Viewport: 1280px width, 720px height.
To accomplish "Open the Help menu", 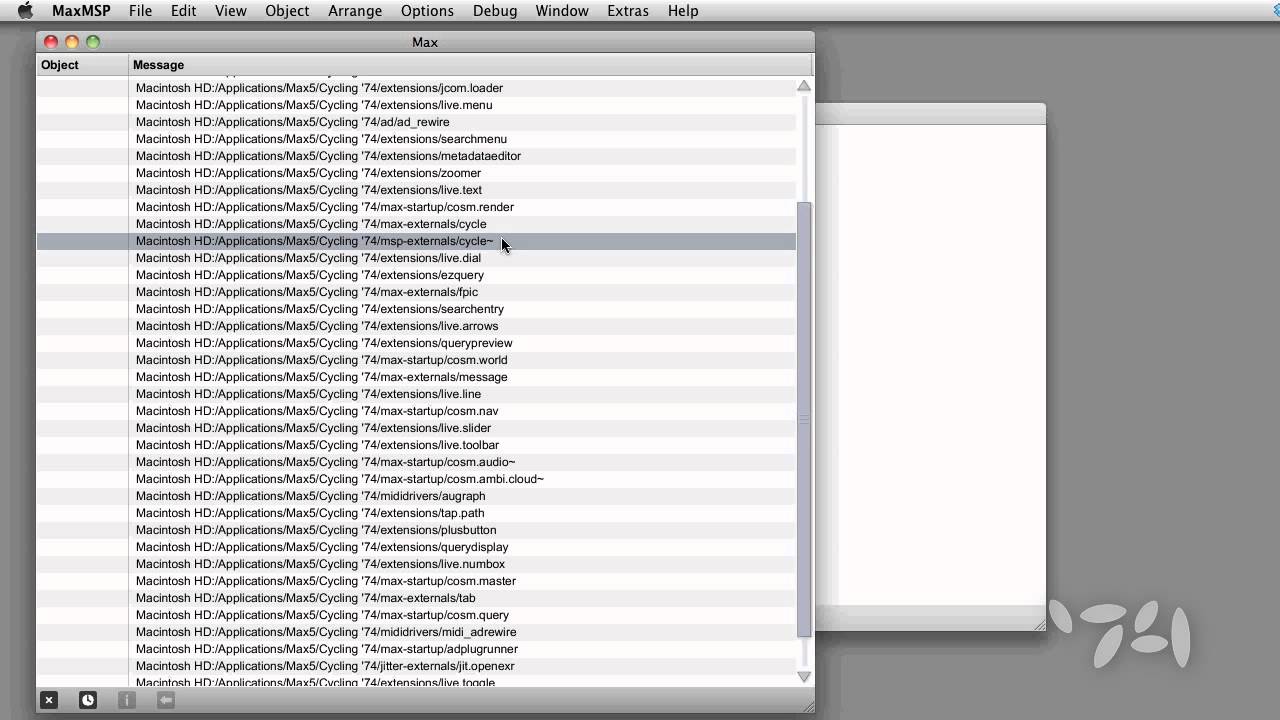I will pos(683,11).
